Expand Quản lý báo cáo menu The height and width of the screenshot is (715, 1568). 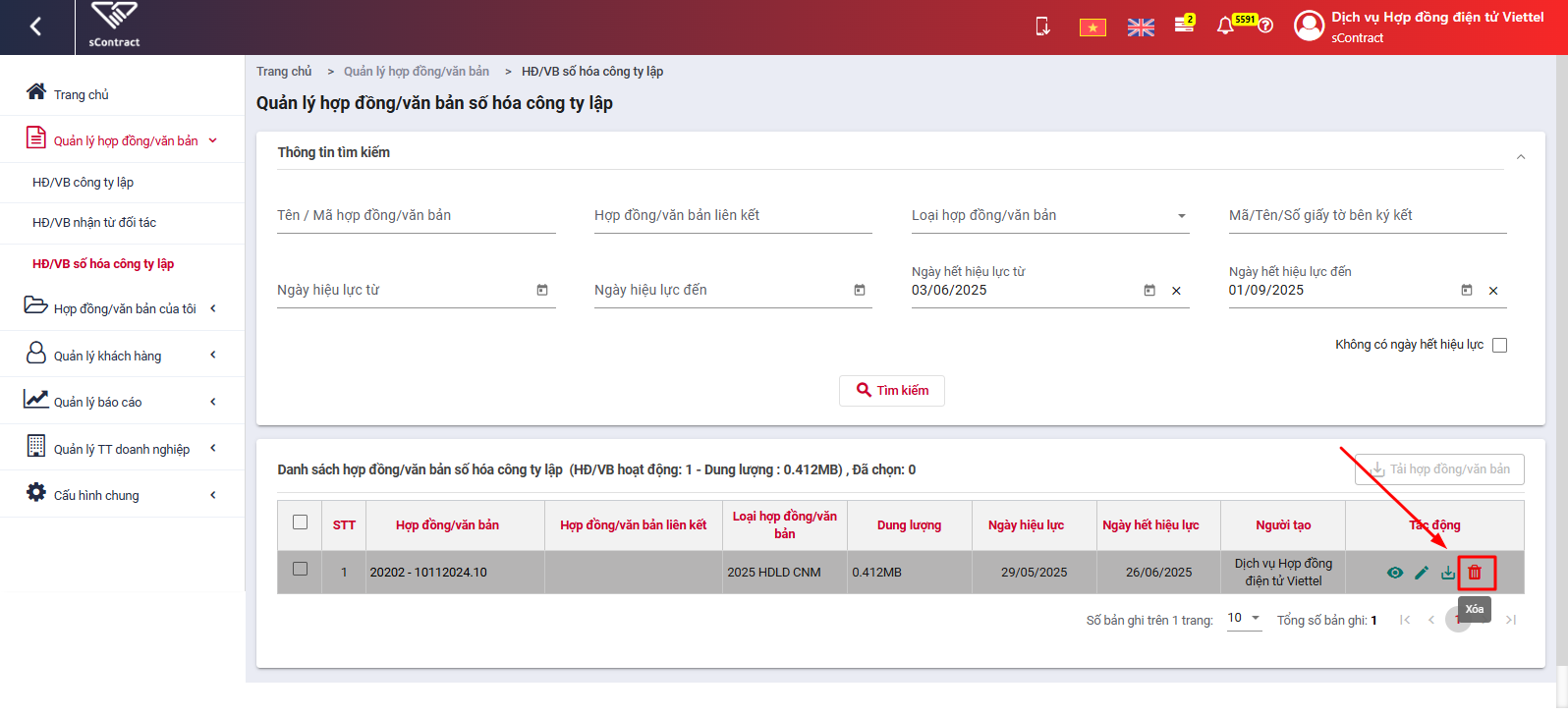[x=122, y=401]
